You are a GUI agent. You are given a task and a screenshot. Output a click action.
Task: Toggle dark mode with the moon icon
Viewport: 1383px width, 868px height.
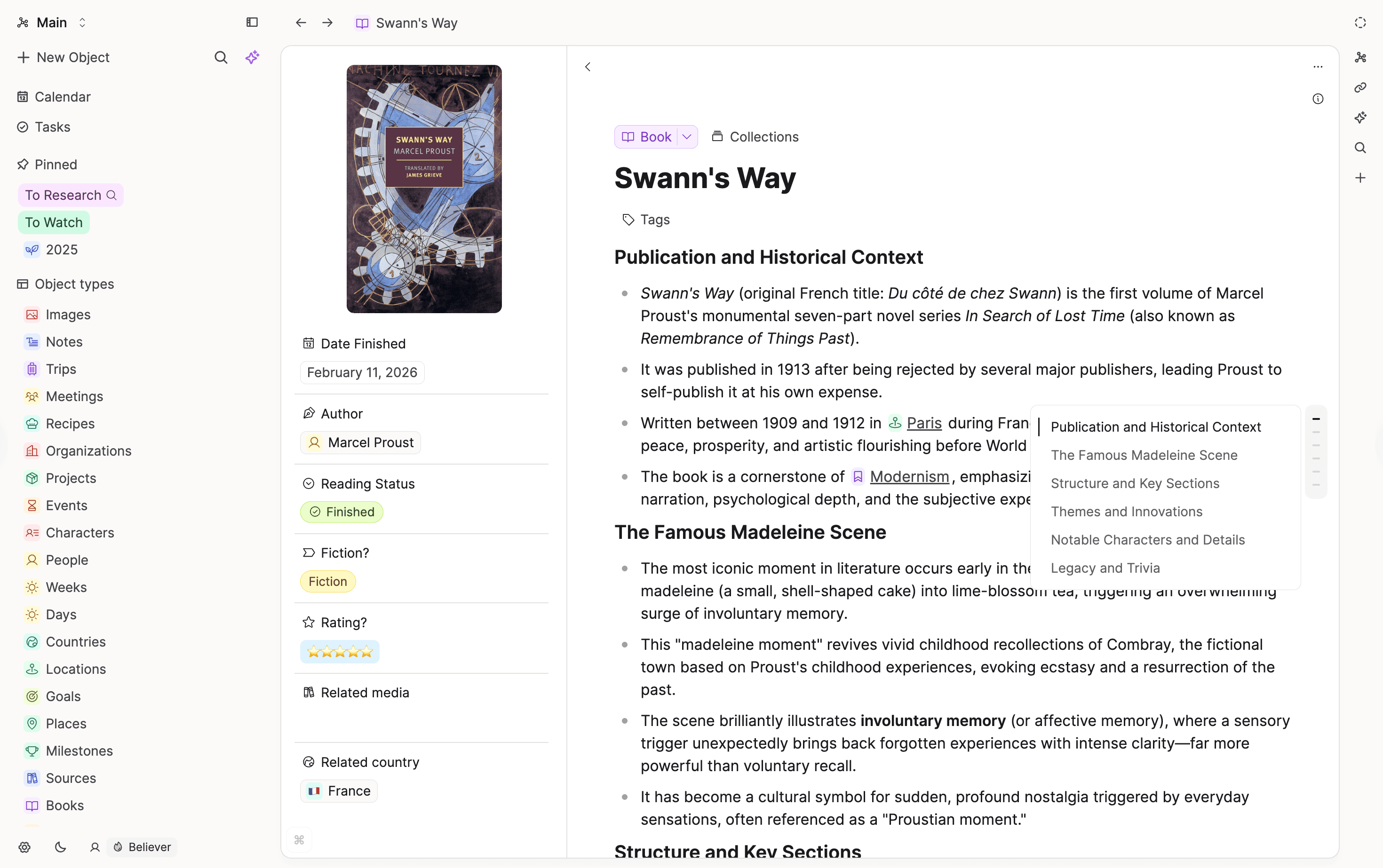point(60,847)
